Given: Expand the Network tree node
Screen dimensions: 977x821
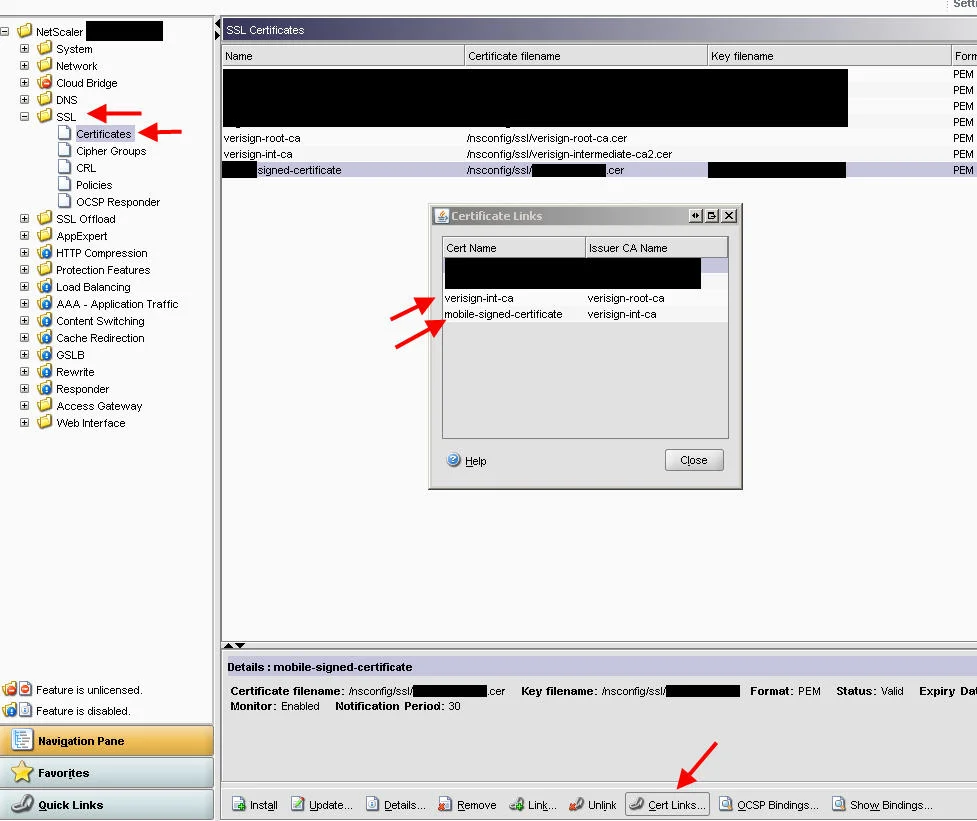Looking at the screenshot, I should (x=24, y=65).
